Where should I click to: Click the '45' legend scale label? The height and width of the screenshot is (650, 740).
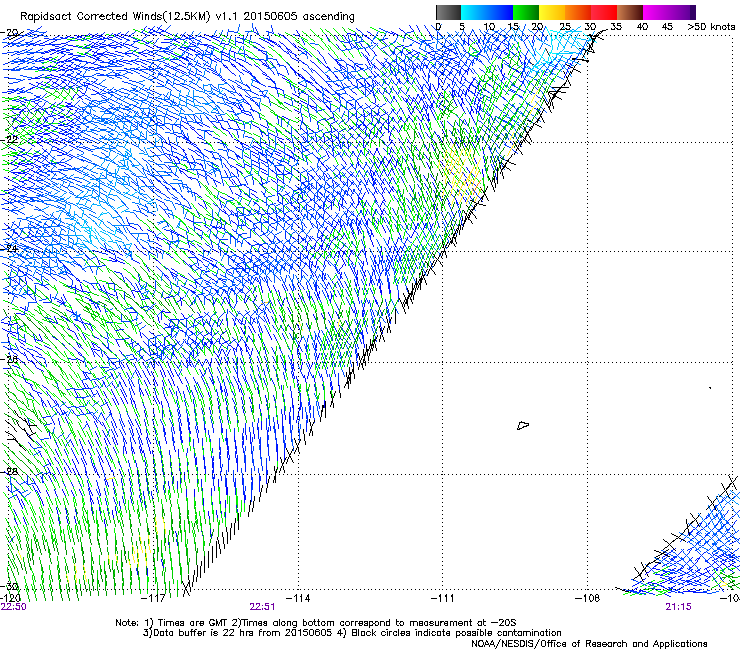click(x=667, y=27)
